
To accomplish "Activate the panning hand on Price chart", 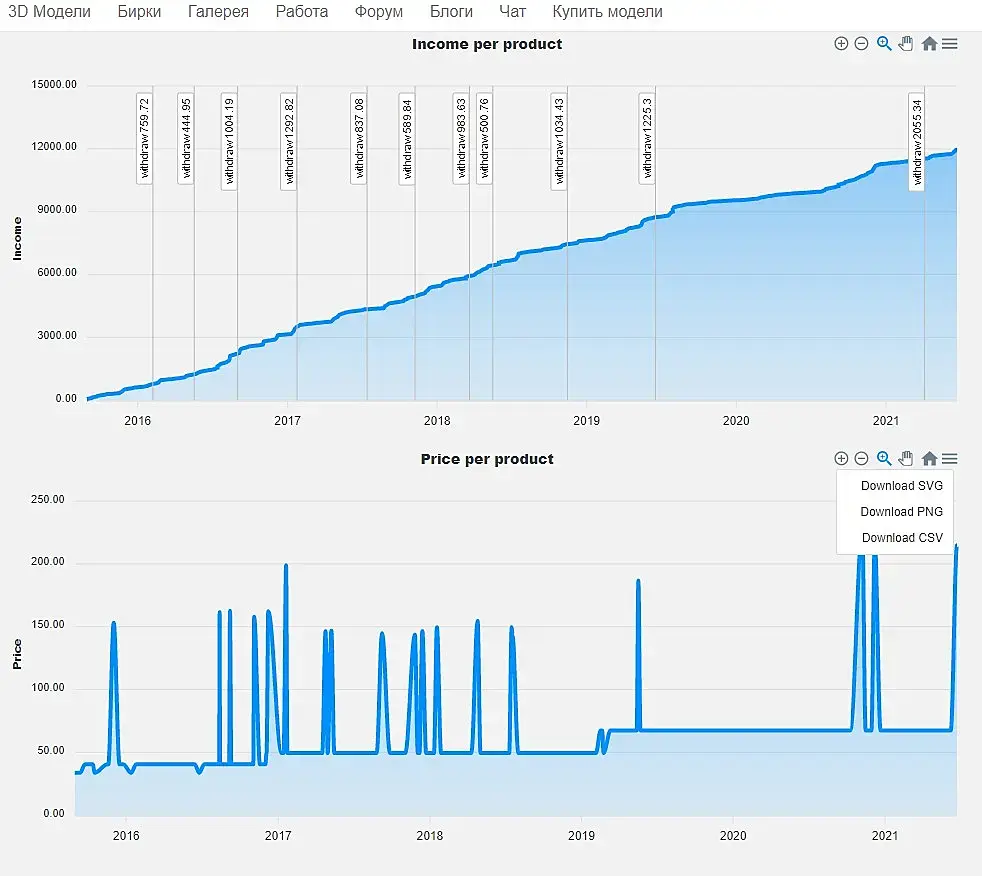I will click(x=906, y=458).
